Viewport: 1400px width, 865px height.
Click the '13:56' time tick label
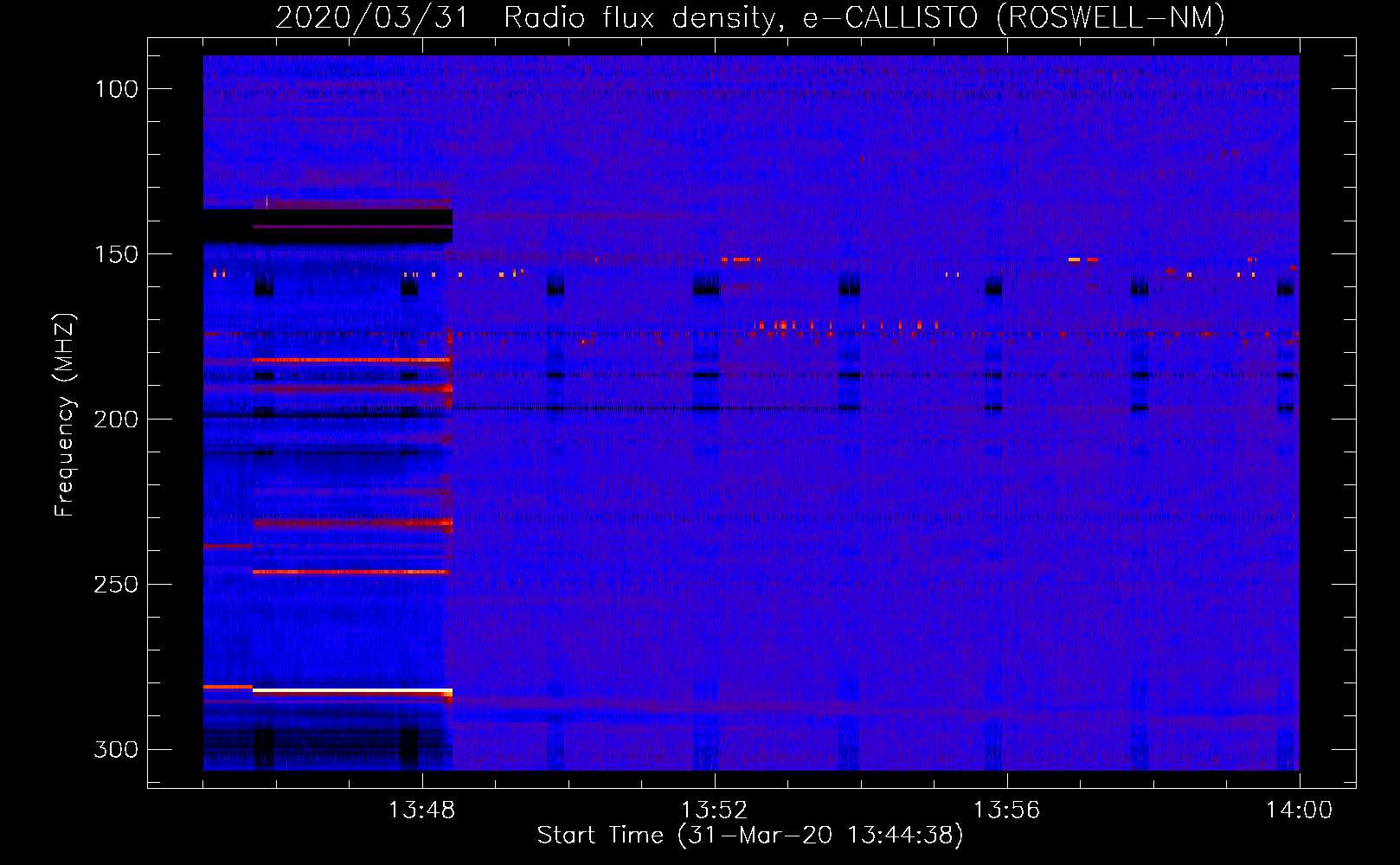pos(1007,811)
